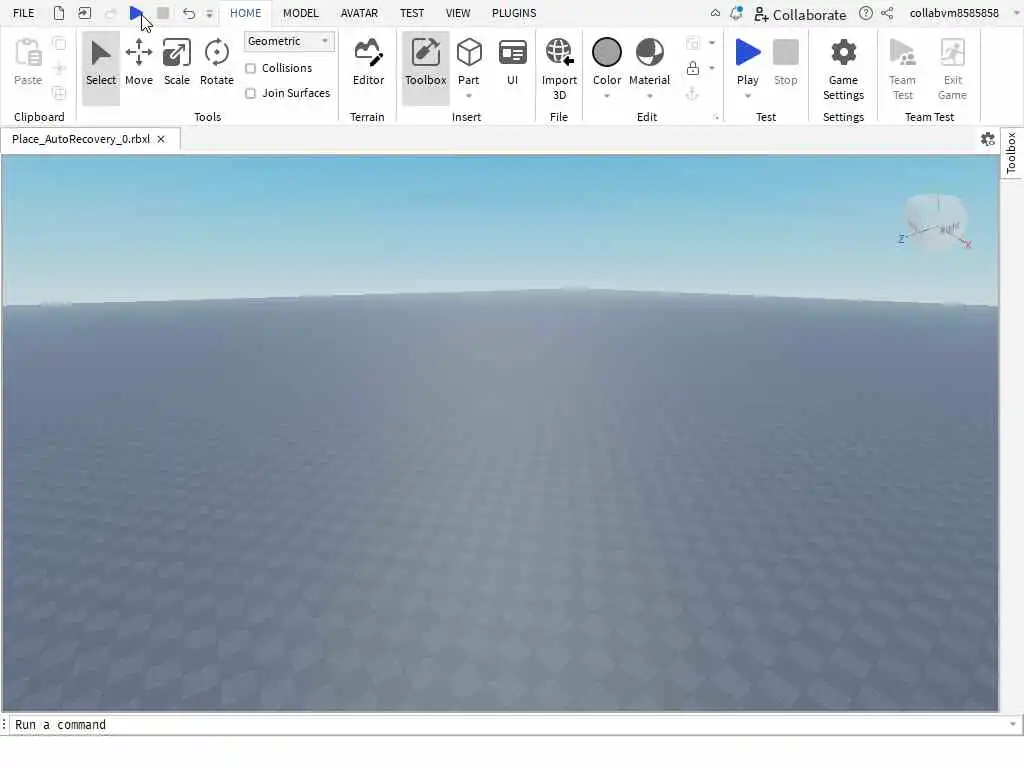
Task: Click the viewport settings gear icon
Action: [987, 139]
